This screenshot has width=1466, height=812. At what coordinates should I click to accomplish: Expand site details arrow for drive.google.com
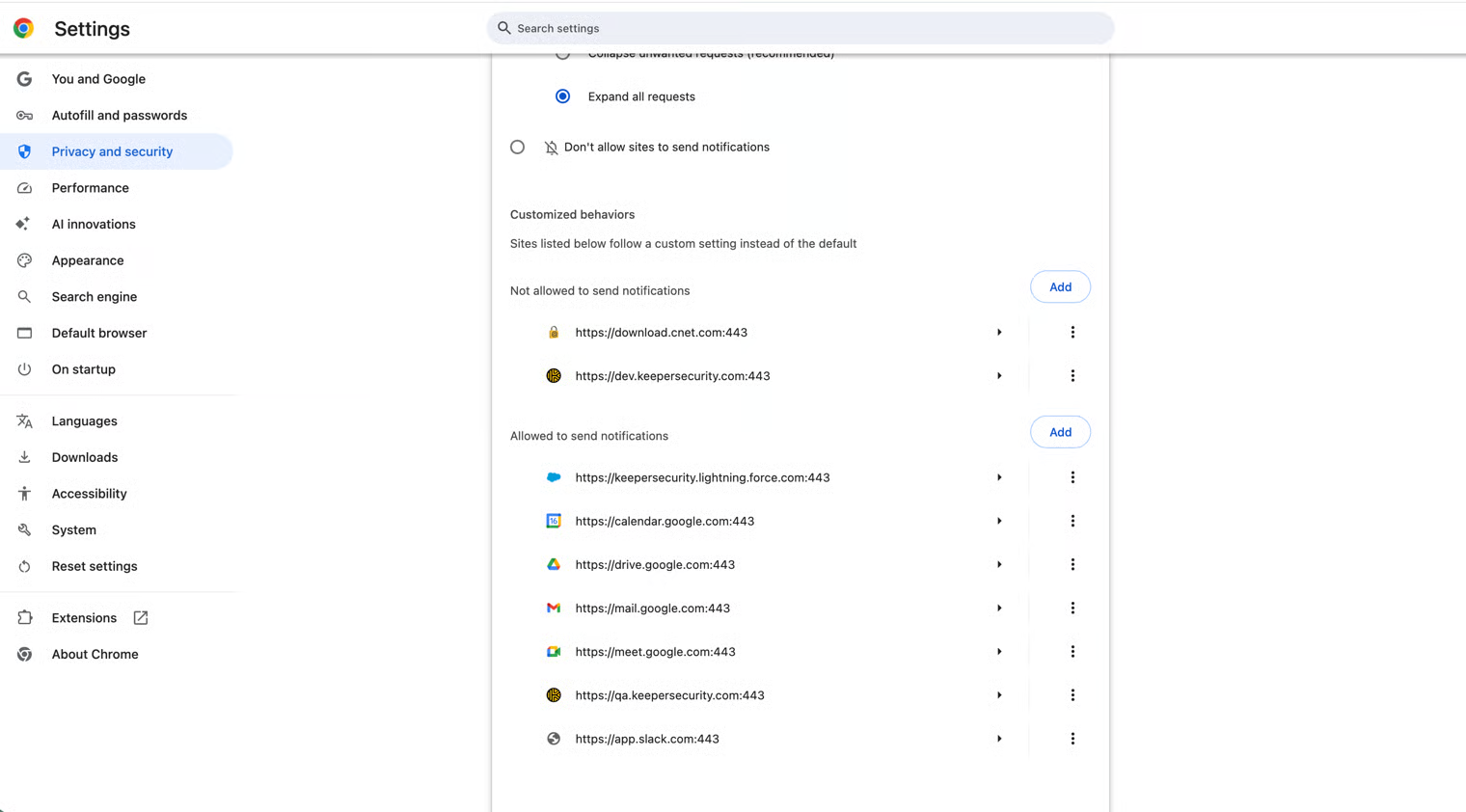click(x=999, y=565)
